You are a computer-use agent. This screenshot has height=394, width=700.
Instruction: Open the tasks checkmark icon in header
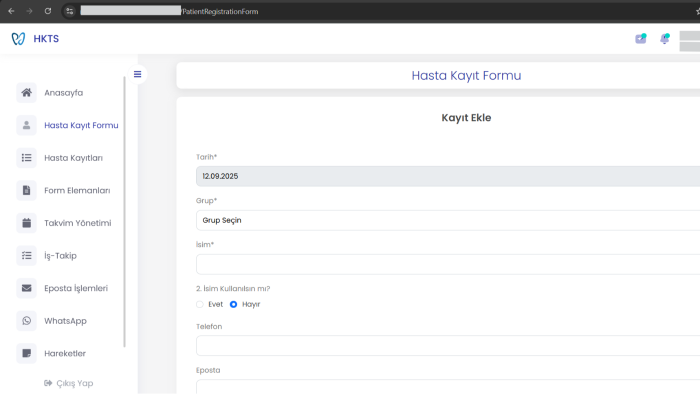[x=641, y=39]
